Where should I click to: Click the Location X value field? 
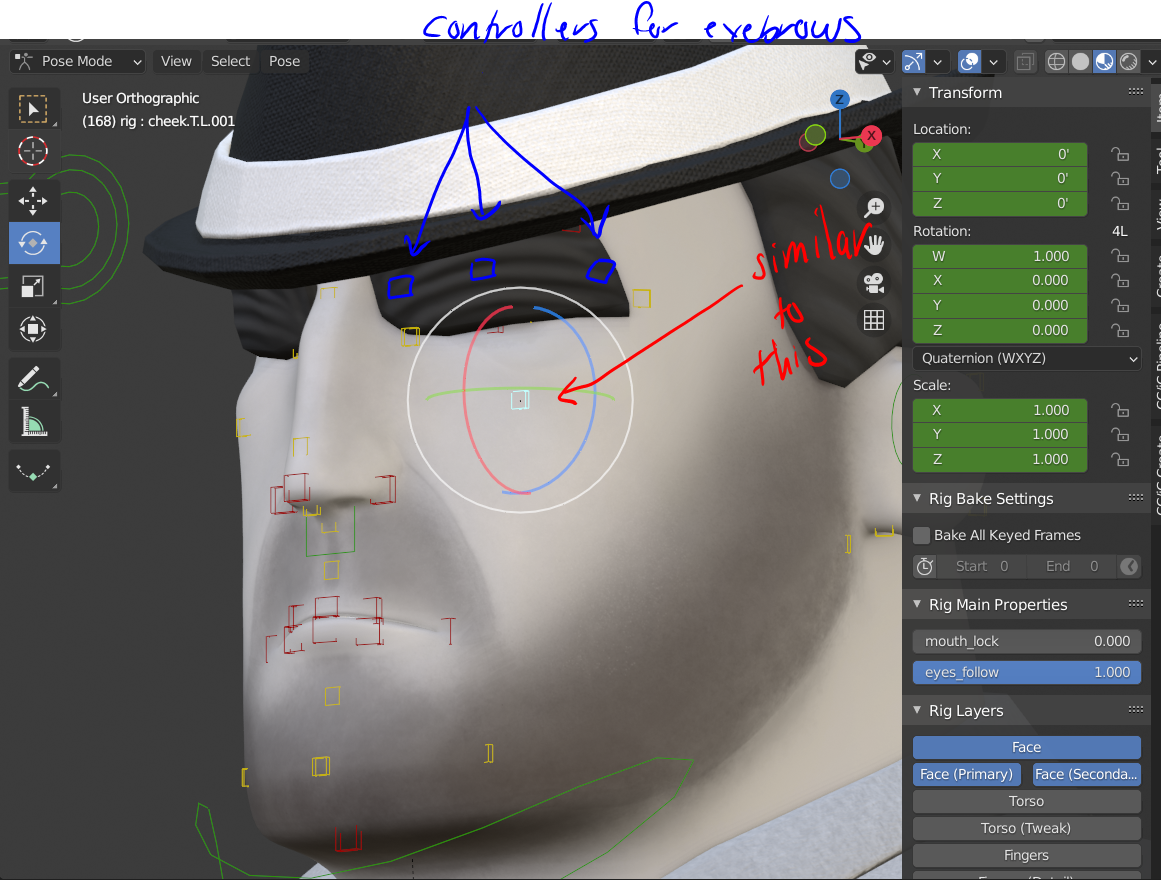1000,154
